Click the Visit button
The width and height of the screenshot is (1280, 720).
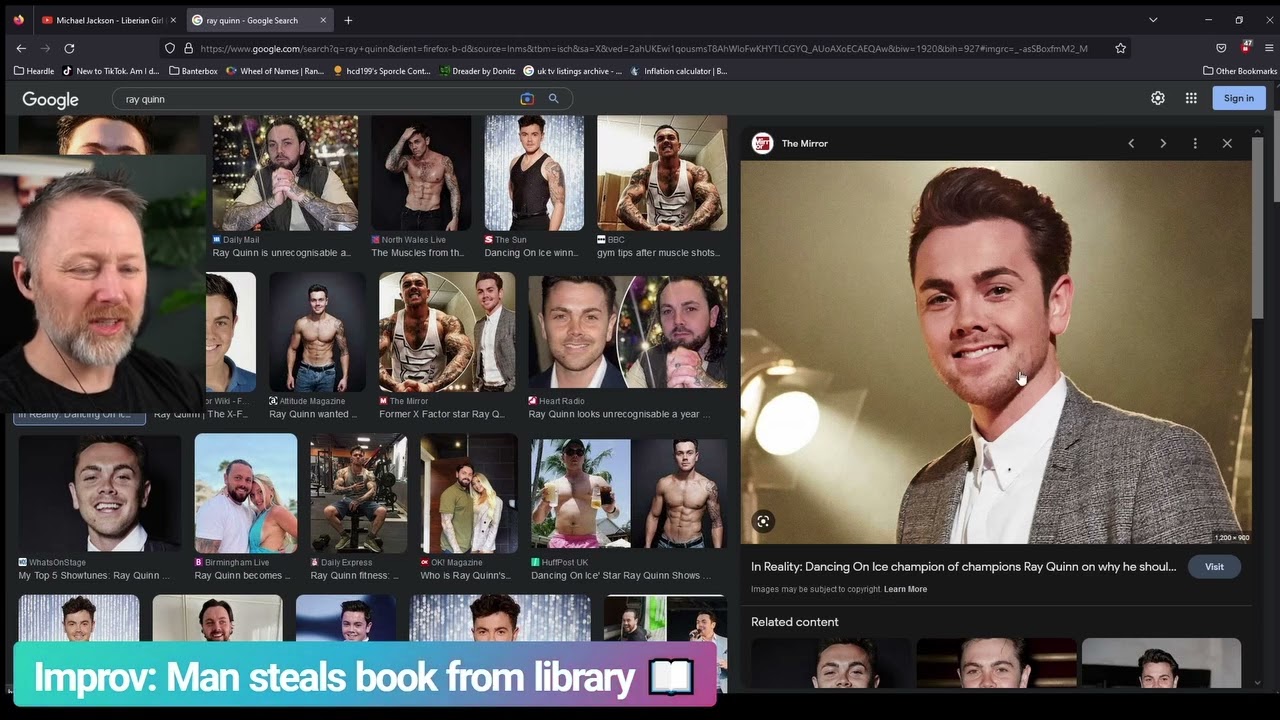[1214, 567]
